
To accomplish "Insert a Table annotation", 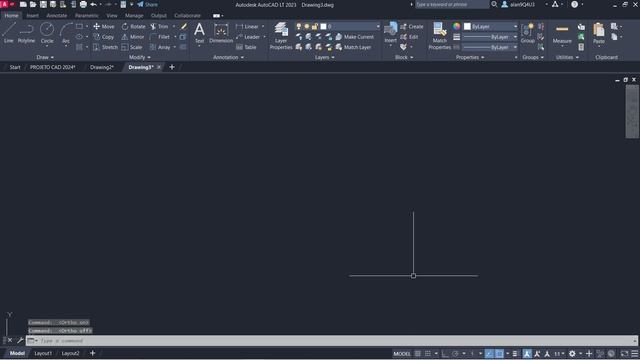I will click(x=246, y=47).
